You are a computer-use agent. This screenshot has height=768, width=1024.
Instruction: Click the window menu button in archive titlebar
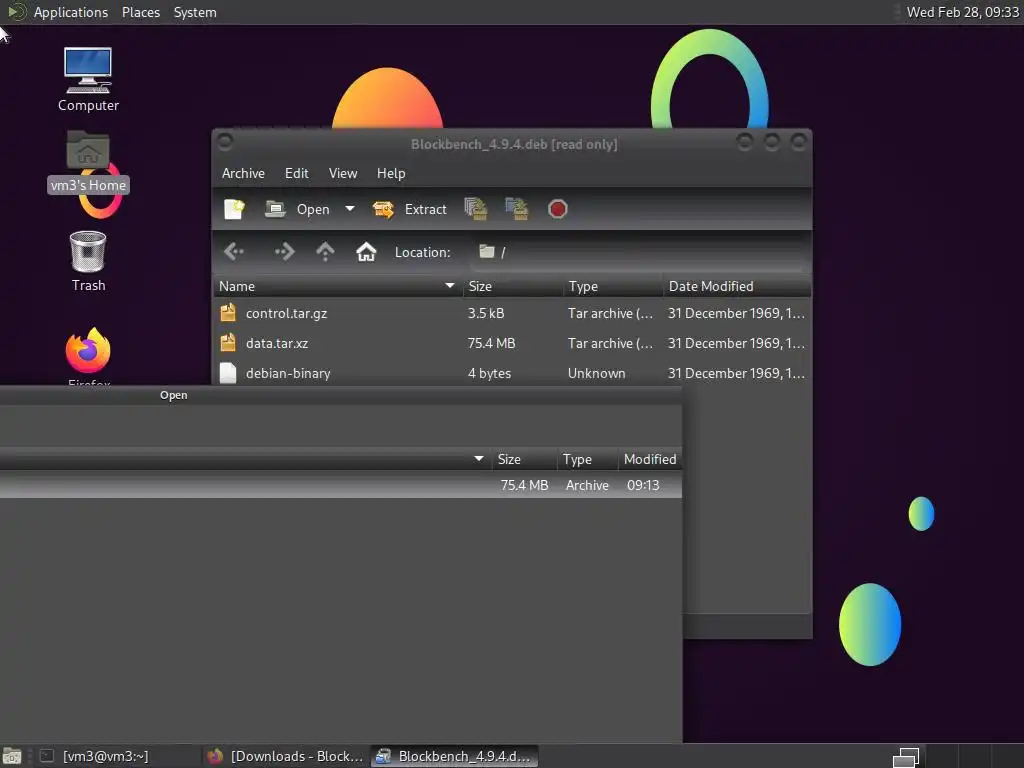225,141
